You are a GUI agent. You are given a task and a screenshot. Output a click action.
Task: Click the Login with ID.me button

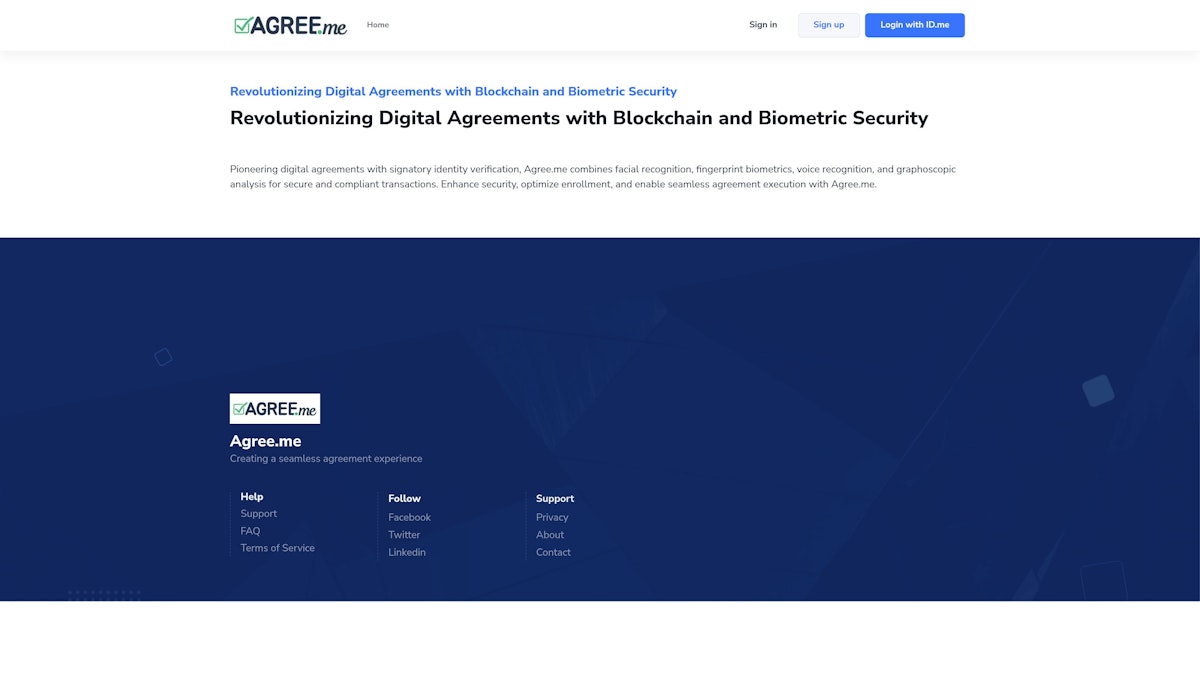coord(915,25)
